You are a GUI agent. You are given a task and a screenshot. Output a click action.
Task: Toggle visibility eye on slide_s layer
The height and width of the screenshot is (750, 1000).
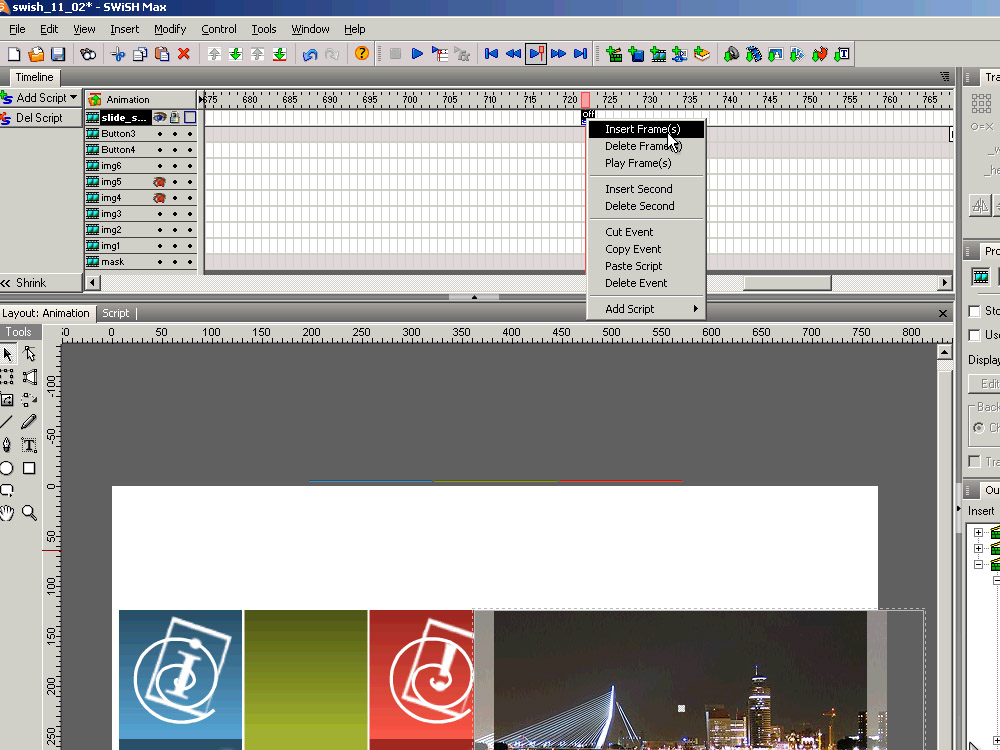coord(159,118)
